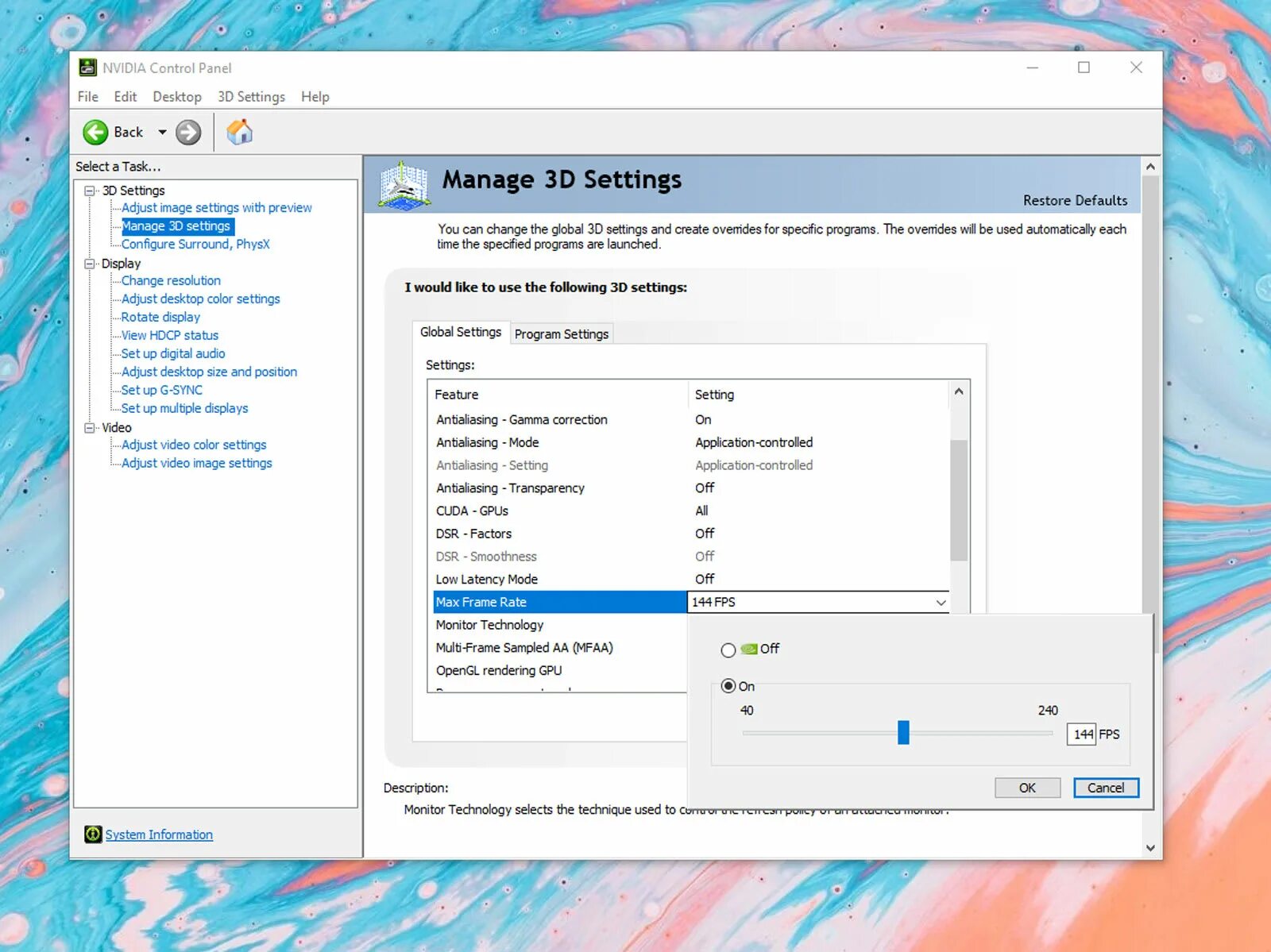Open the Help menu
This screenshot has width=1271, height=952.
pos(315,96)
